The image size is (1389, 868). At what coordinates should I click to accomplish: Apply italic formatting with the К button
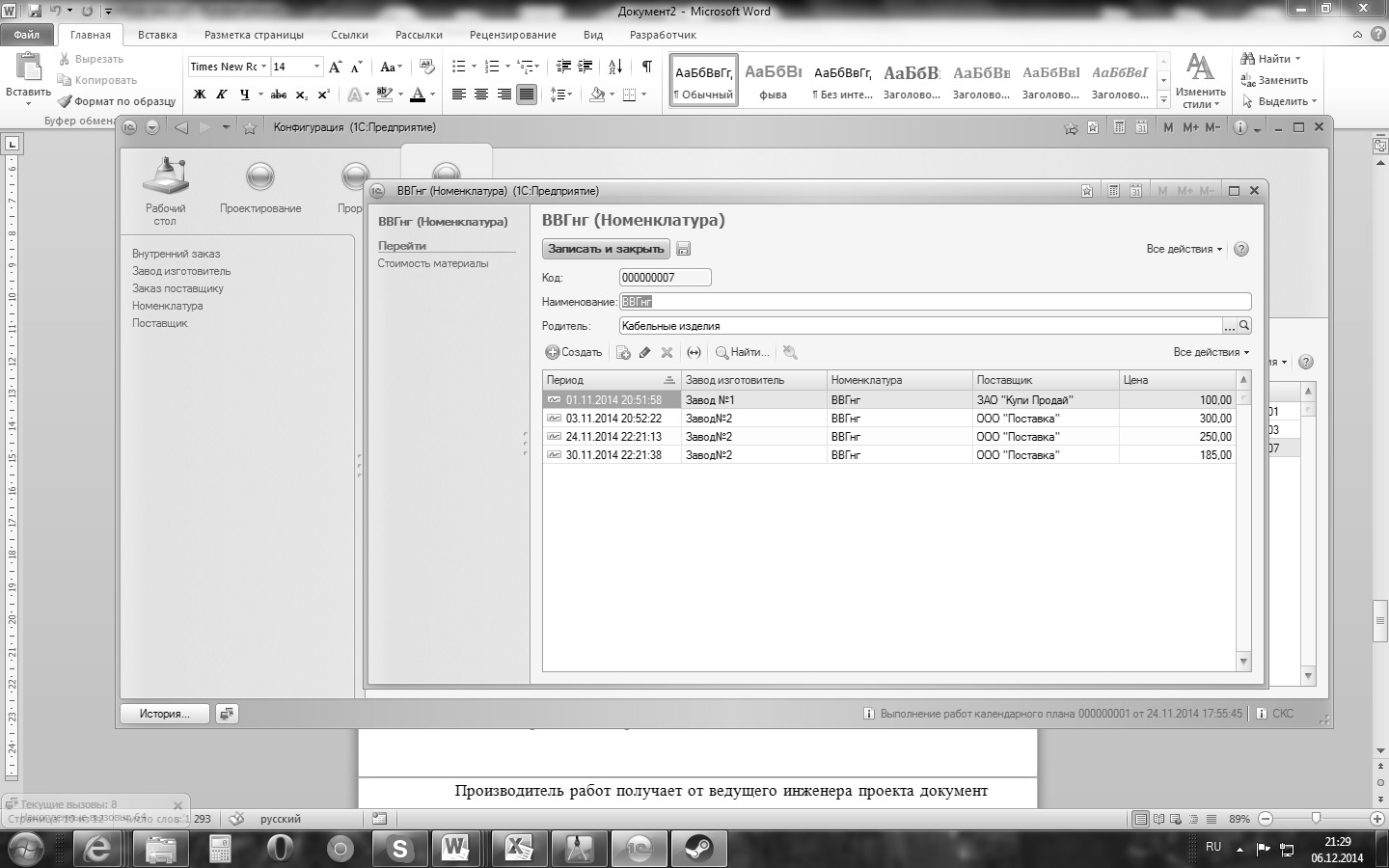tap(222, 95)
